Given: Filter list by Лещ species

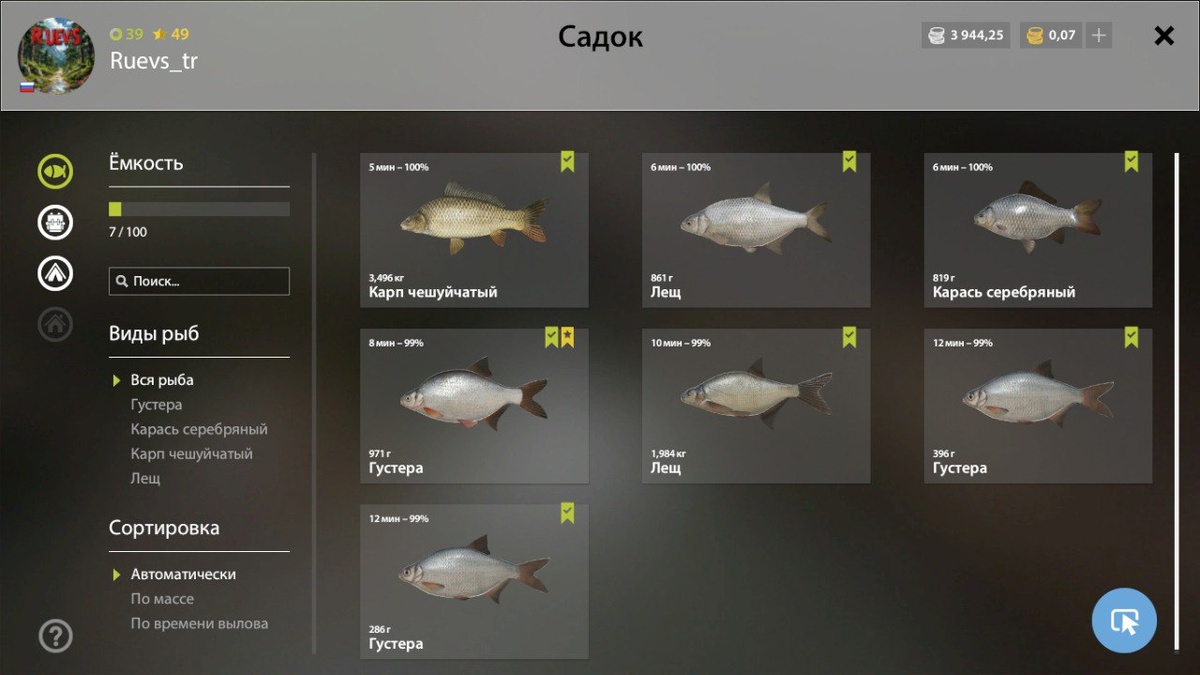Looking at the screenshot, I should 145,478.
